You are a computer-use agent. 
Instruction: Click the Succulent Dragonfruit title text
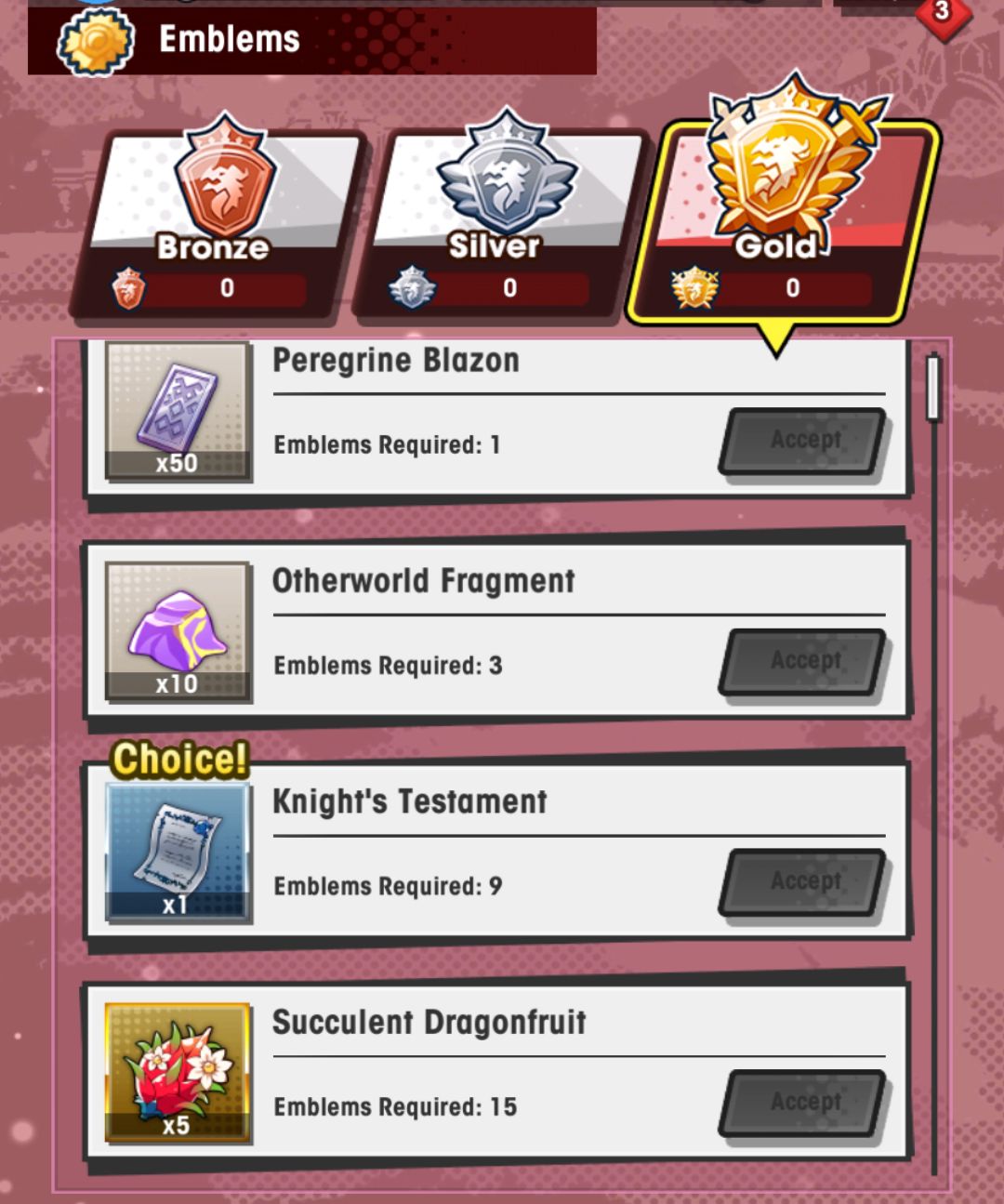tap(429, 1022)
